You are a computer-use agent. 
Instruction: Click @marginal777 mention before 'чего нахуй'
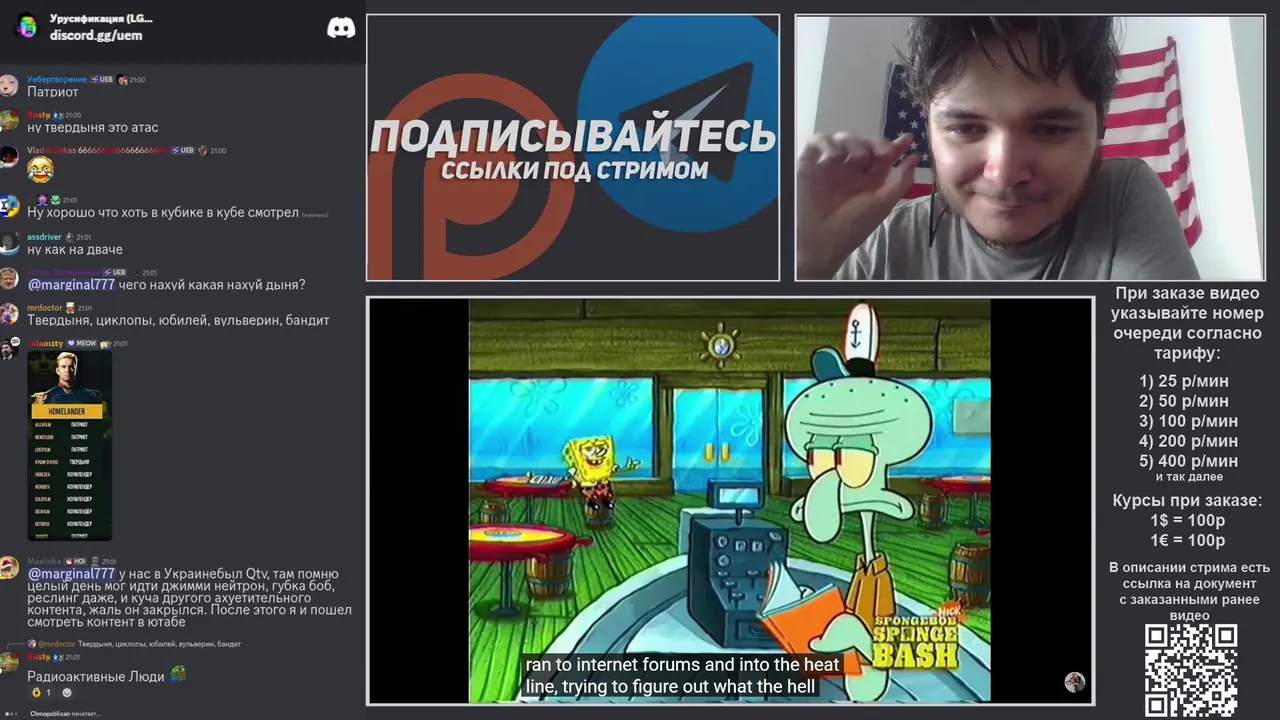click(x=71, y=285)
